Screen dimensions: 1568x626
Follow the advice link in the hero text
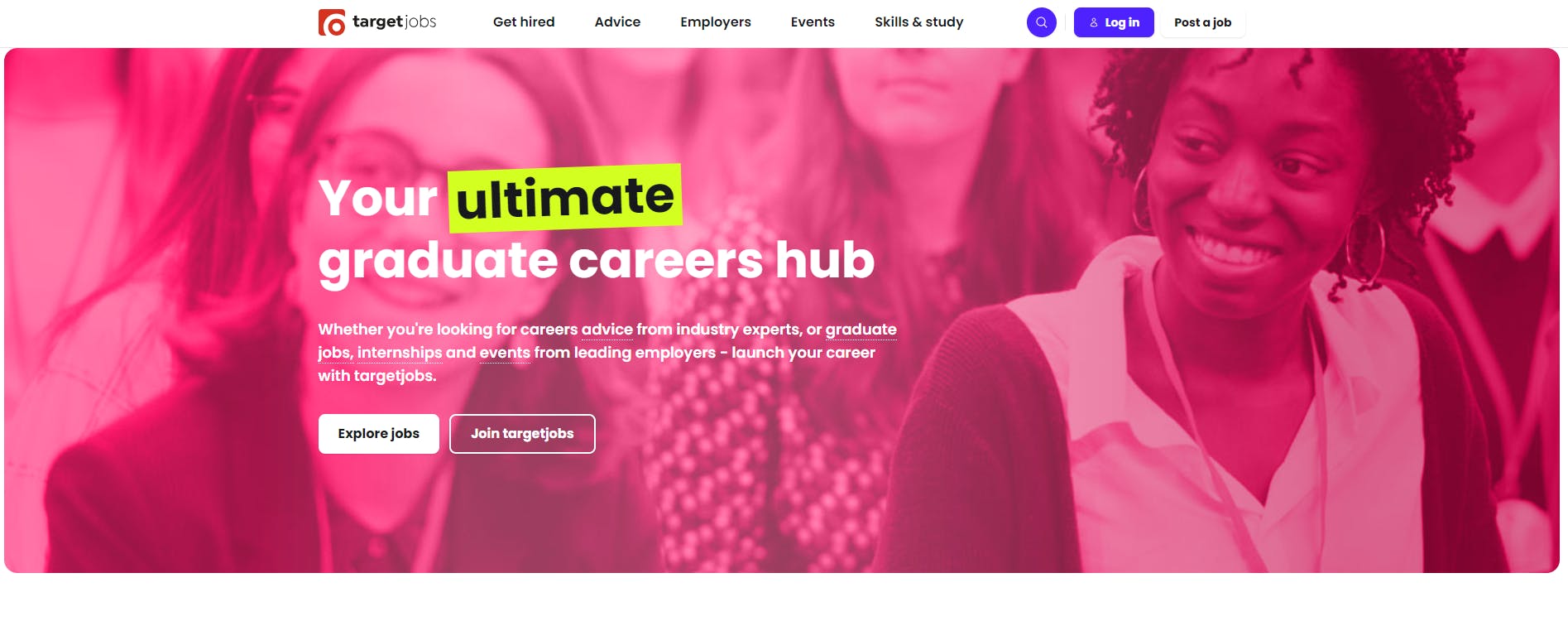coord(607,330)
